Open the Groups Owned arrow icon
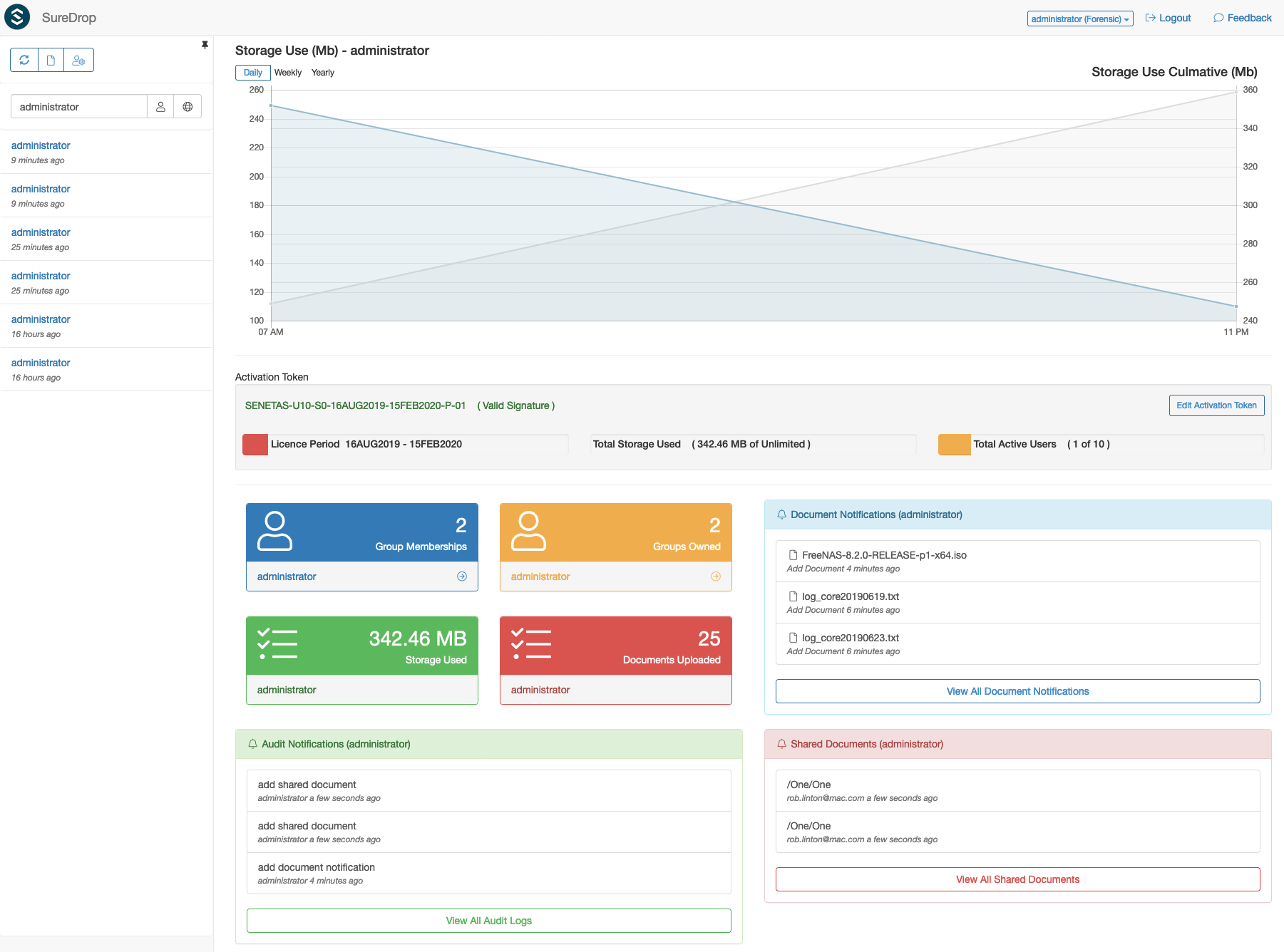Viewport: 1284px width, 952px height. pos(716,576)
